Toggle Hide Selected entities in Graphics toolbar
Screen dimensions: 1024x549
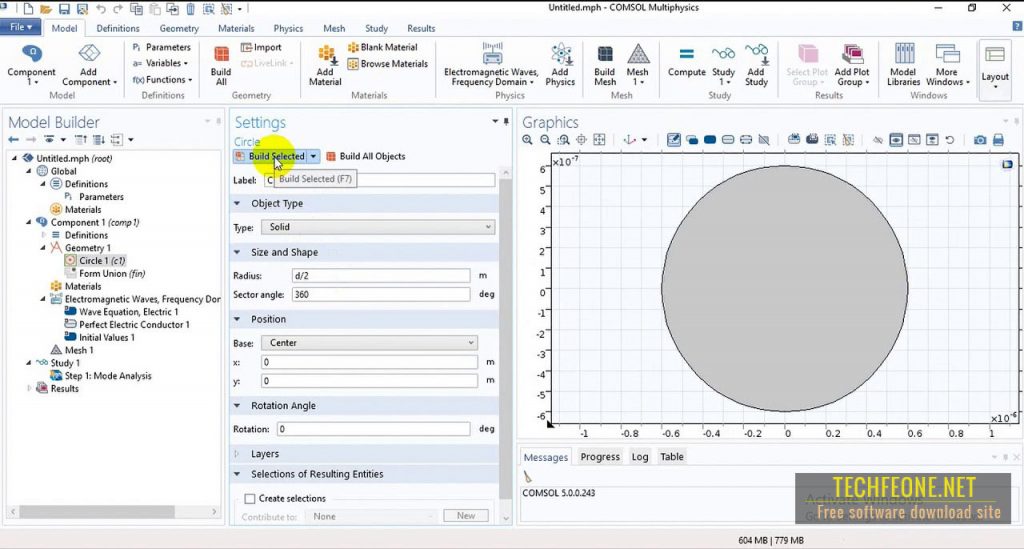pyautogui.click(x=878, y=140)
